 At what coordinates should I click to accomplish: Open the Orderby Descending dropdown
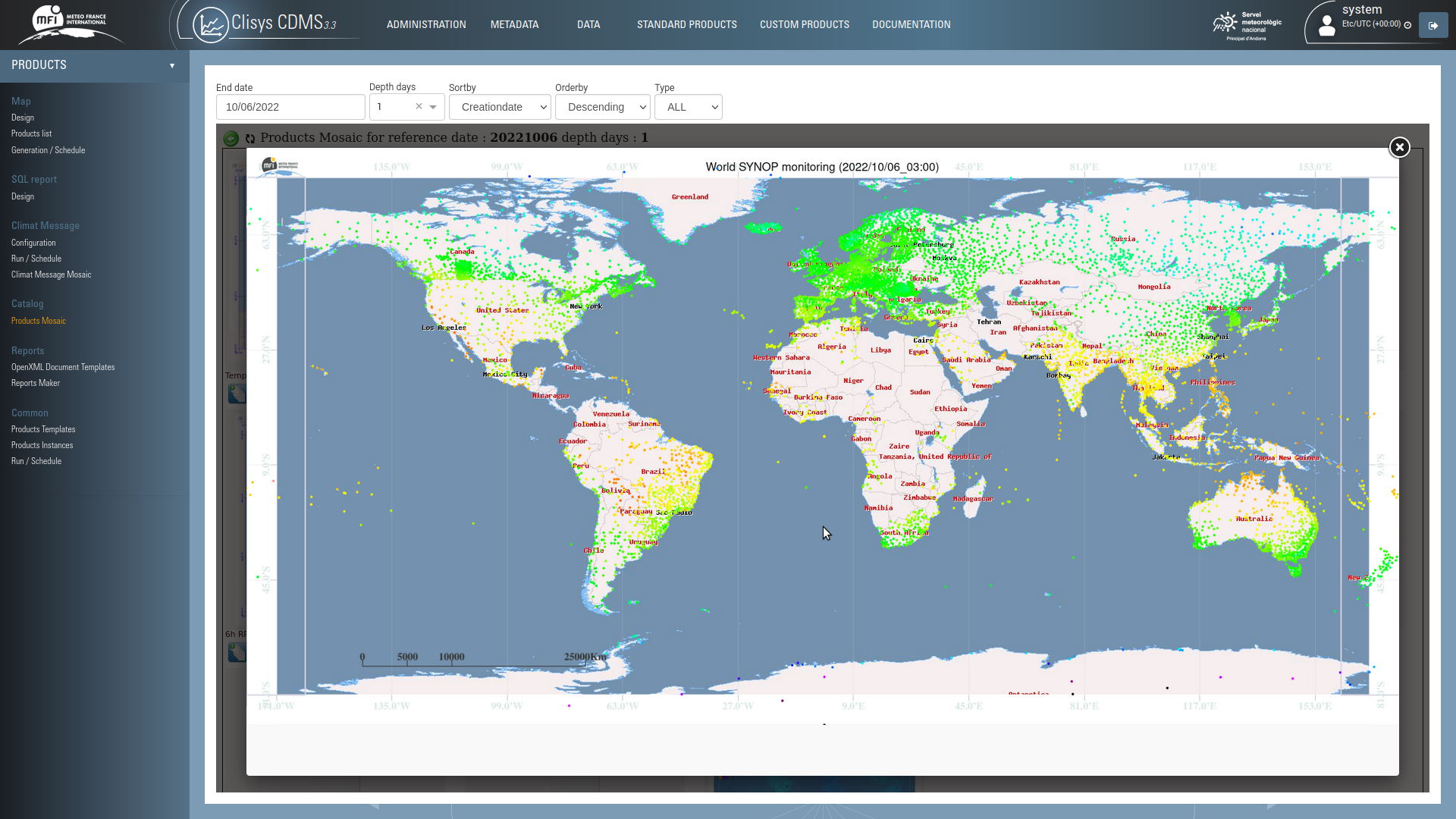pos(602,108)
